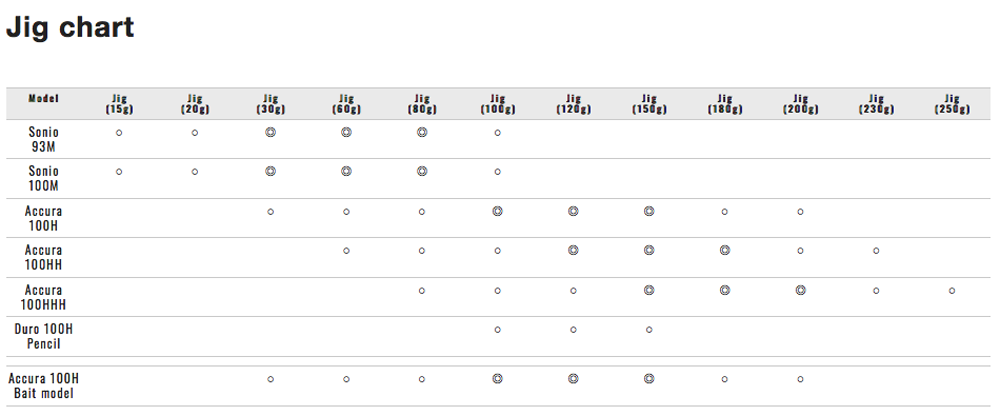Click the Accura 100HH circle at 230g
The width and height of the screenshot is (1000, 416).
tap(876, 250)
